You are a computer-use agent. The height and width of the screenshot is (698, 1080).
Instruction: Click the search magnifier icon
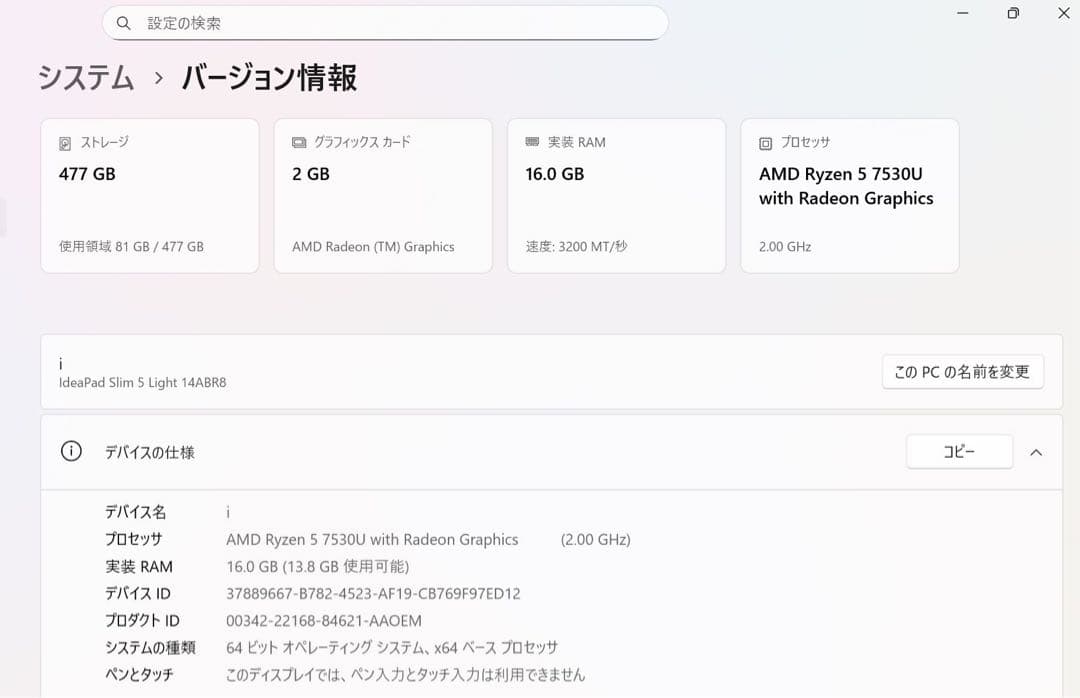(123, 22)
